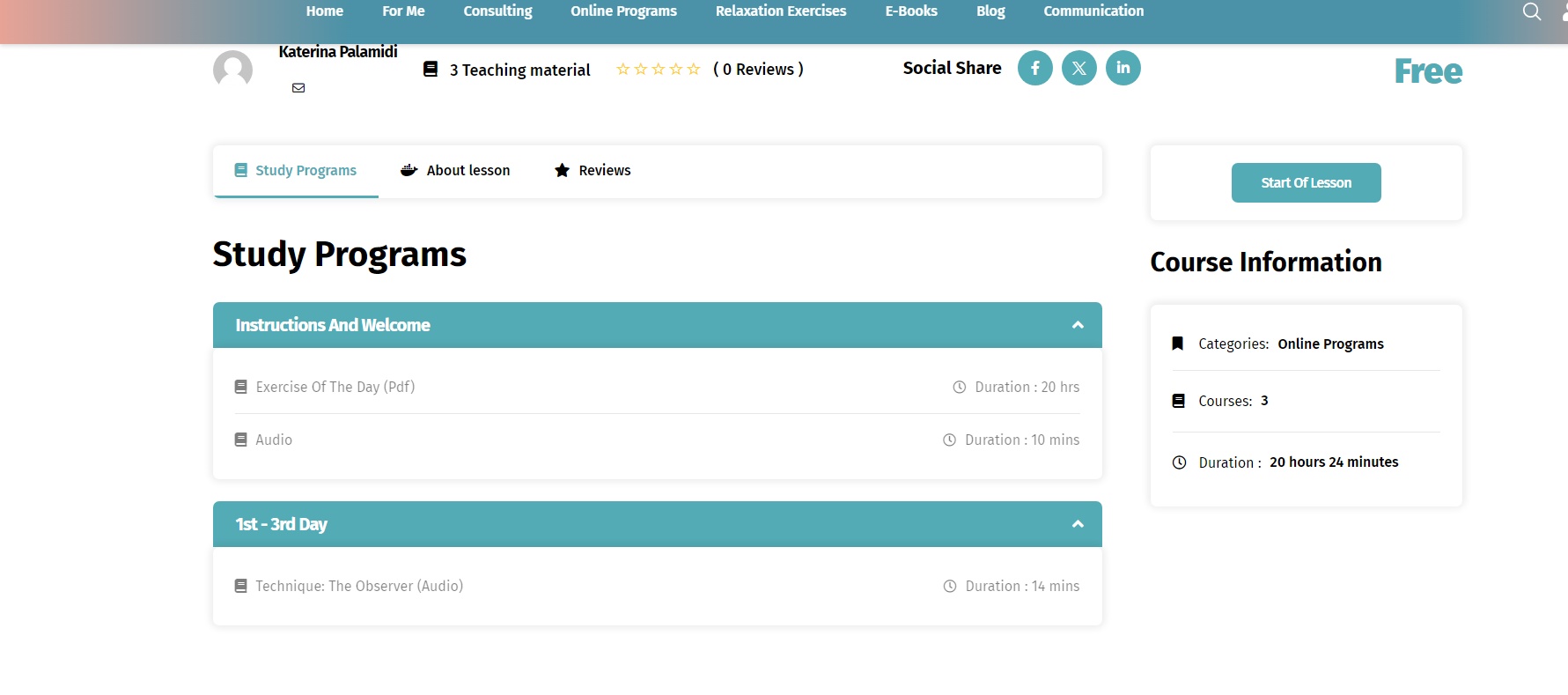Click the Free price label

(1428, 71)
